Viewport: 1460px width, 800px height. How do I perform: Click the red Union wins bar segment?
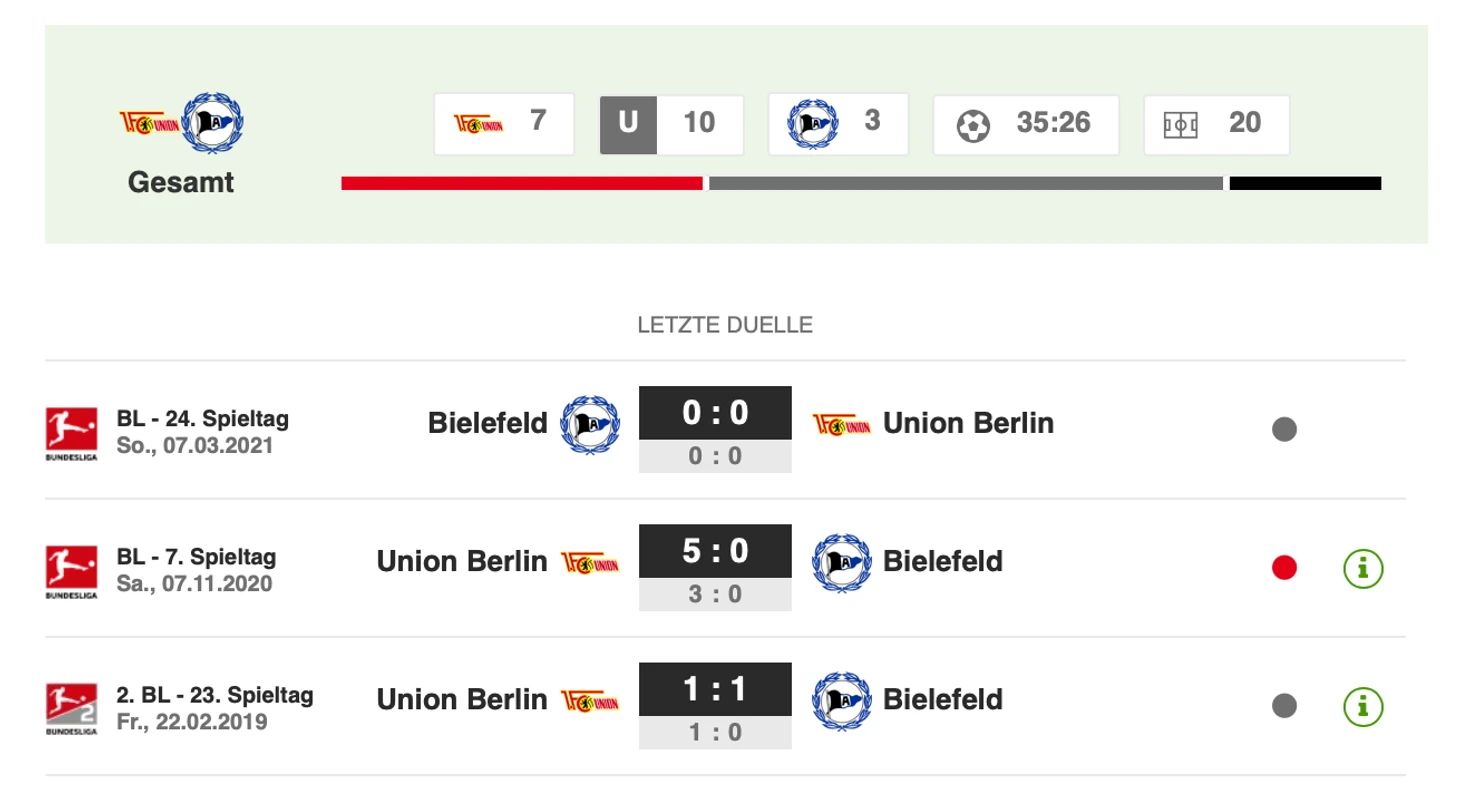522,184
